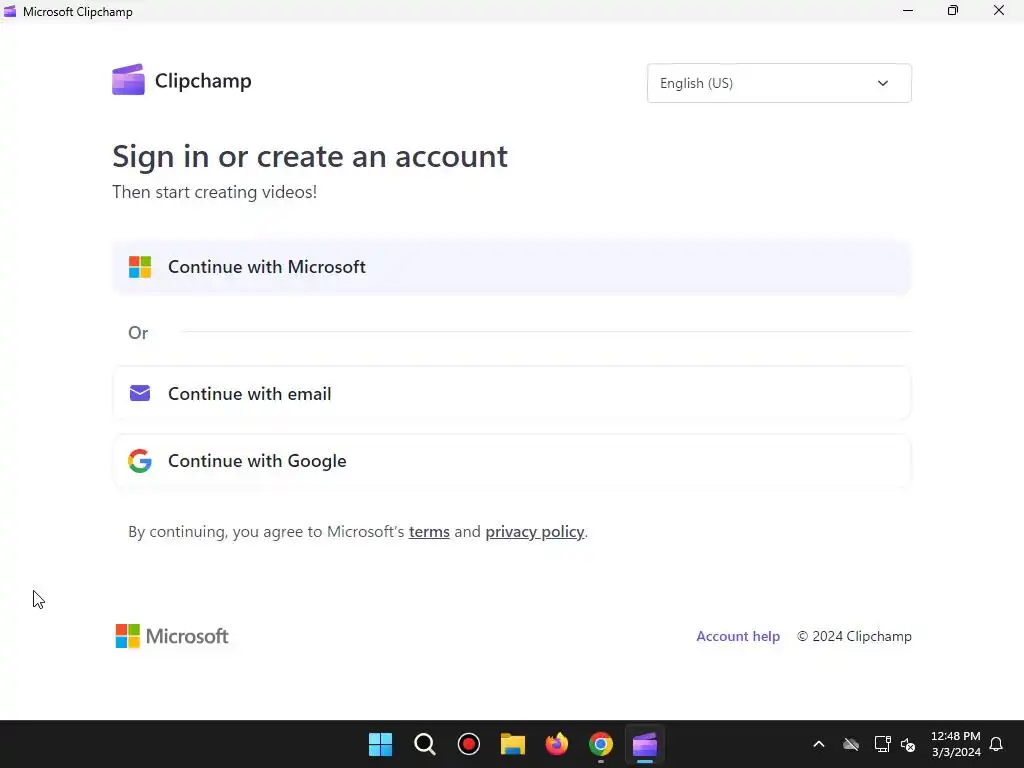The height and width of the screenshot is (768, 1024).
Task: Choose Continue with email option
Action: coord(511,393)
